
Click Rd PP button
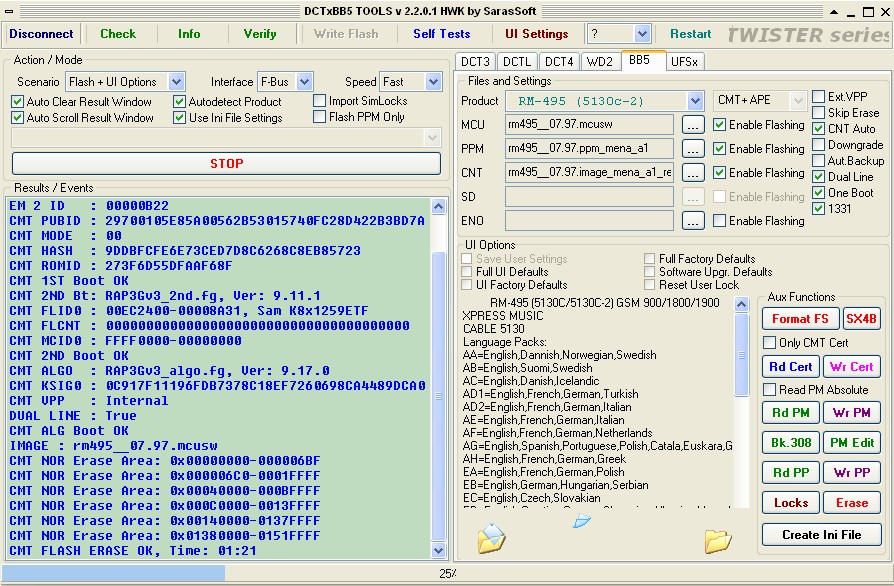pos(790,473)
